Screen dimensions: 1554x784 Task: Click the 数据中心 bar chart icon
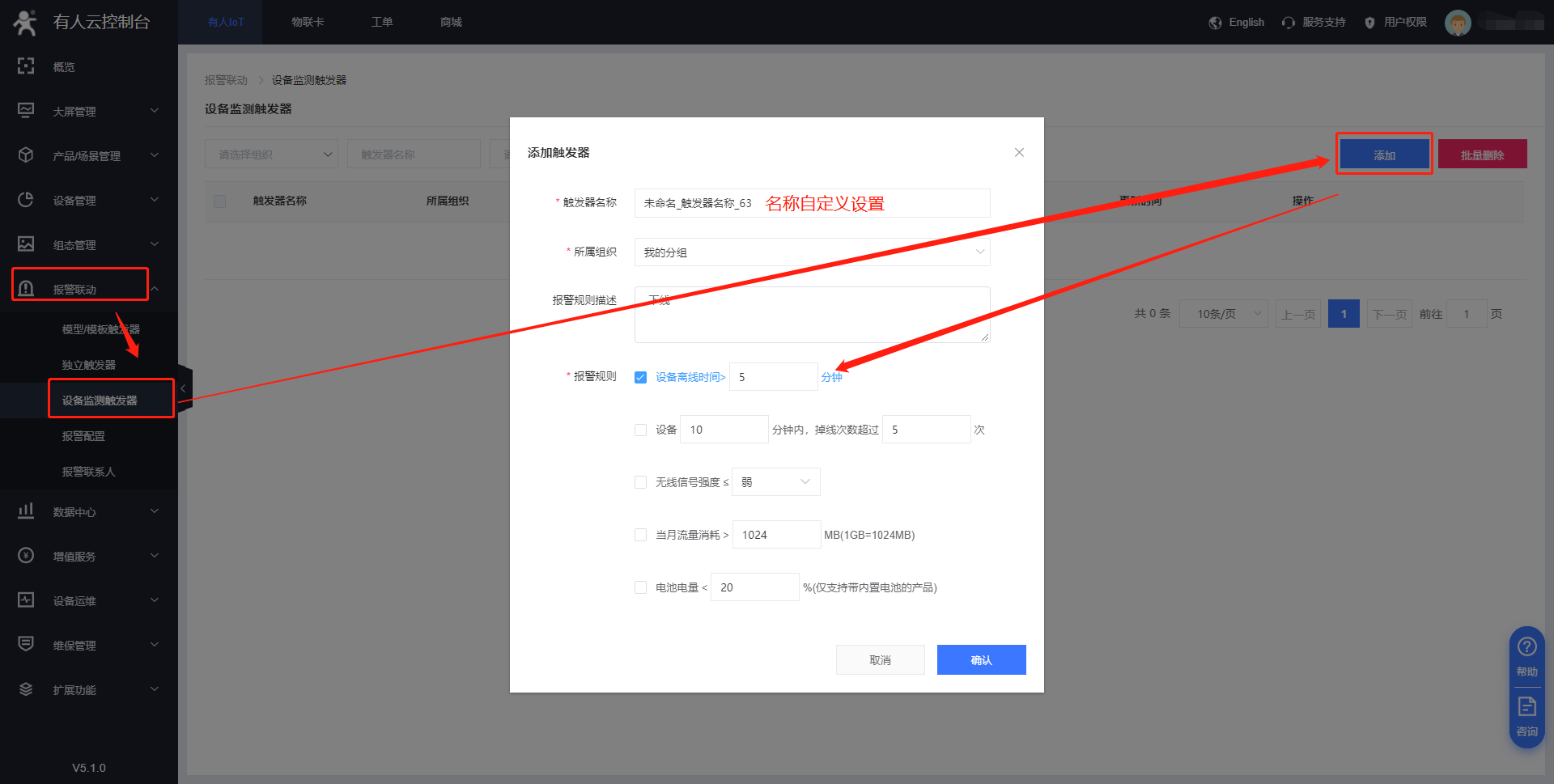pos(26,511)
